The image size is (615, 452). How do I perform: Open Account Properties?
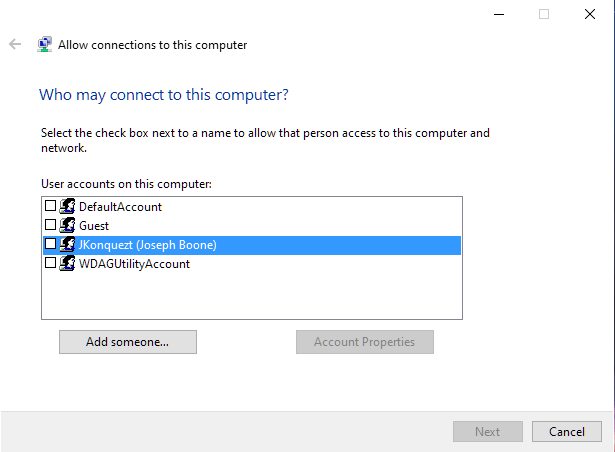point(364,342)
